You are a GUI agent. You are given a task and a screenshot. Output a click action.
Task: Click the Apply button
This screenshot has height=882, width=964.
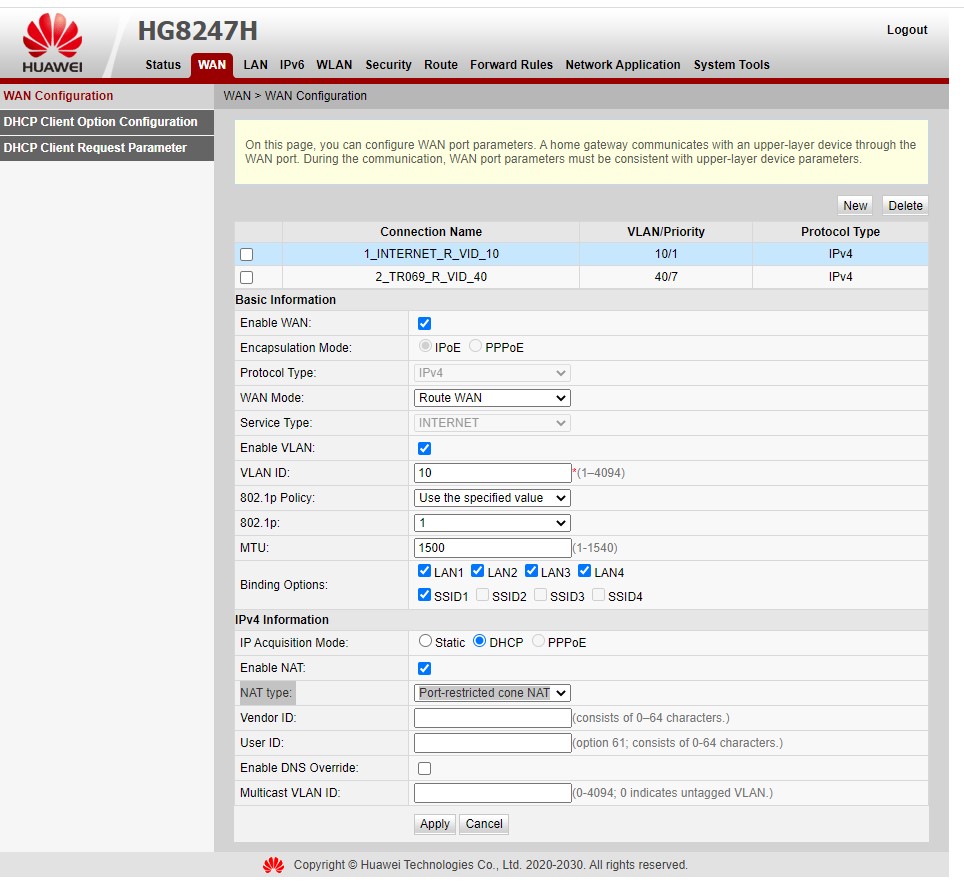click(x=435, y=824)
